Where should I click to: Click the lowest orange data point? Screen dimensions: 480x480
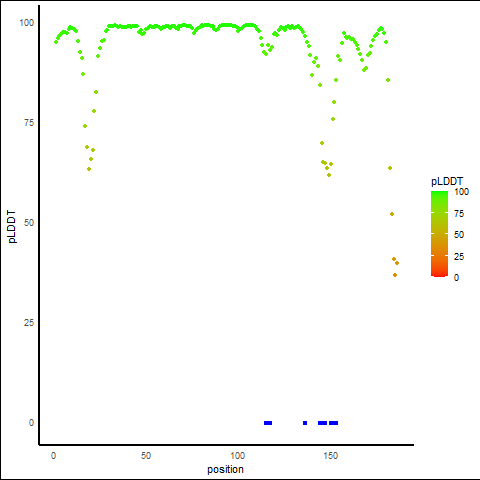[395, 275]
